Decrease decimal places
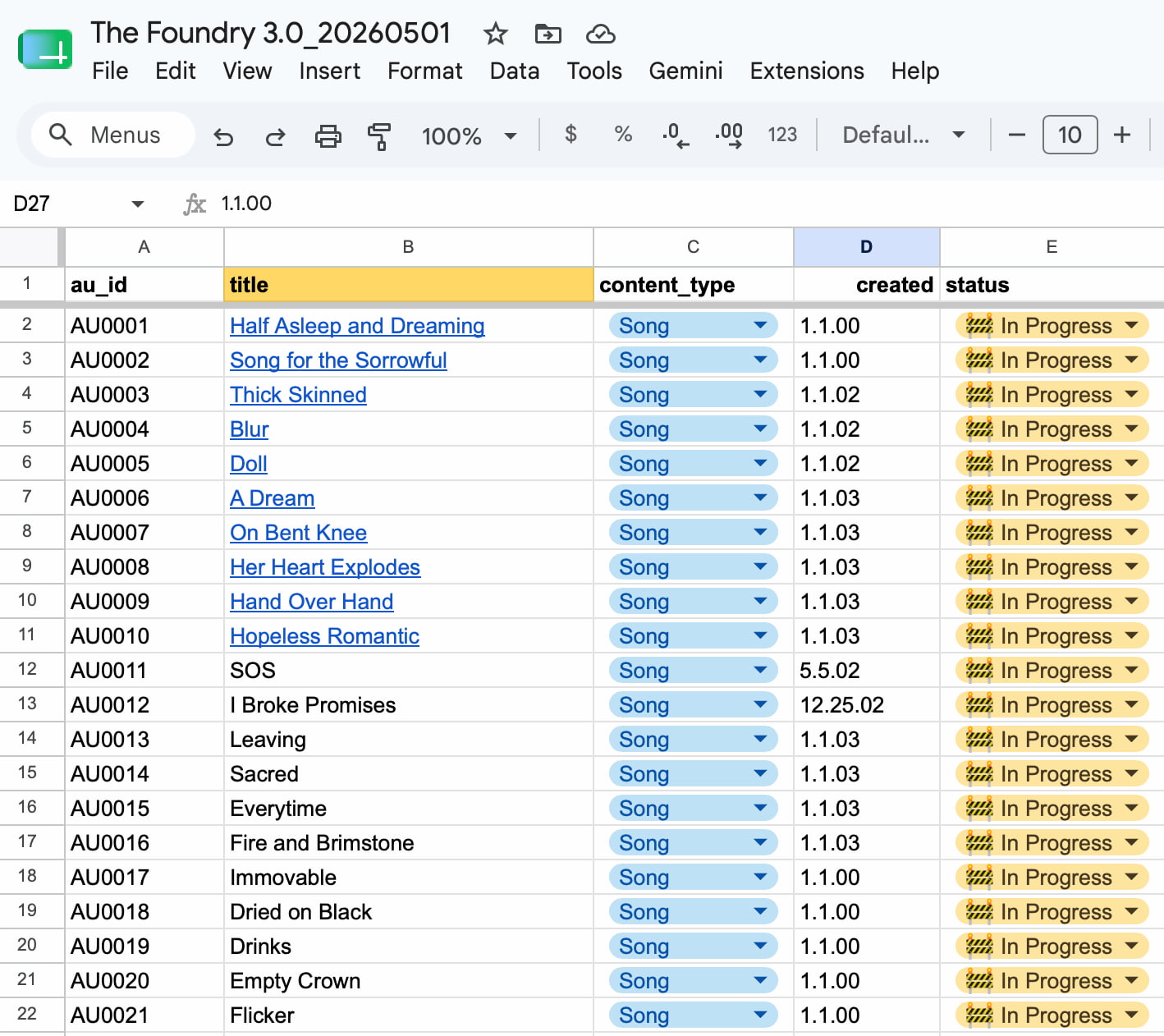The width and height of the screenshot is (1164, 1036). click(x=676, y=135)
